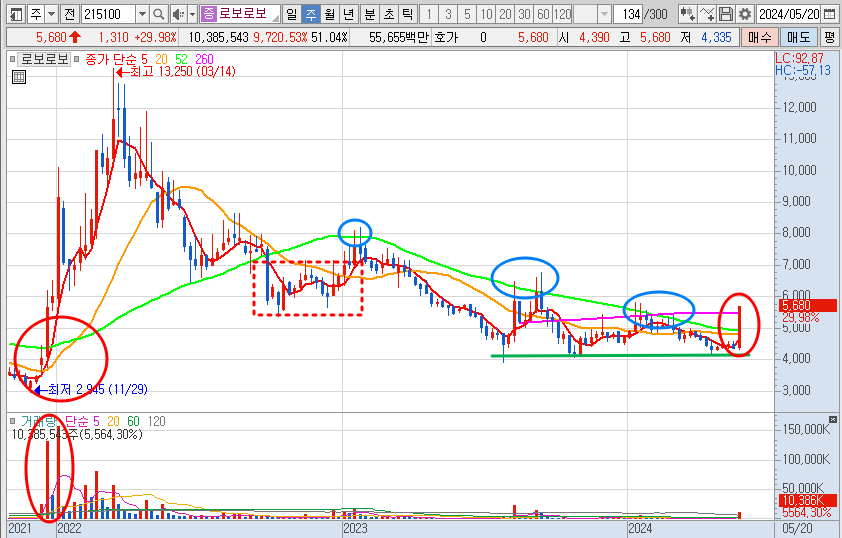Screen dimensions: 842x538
Task: Click the volume tag 10,386K
Action: pos(808,501)
